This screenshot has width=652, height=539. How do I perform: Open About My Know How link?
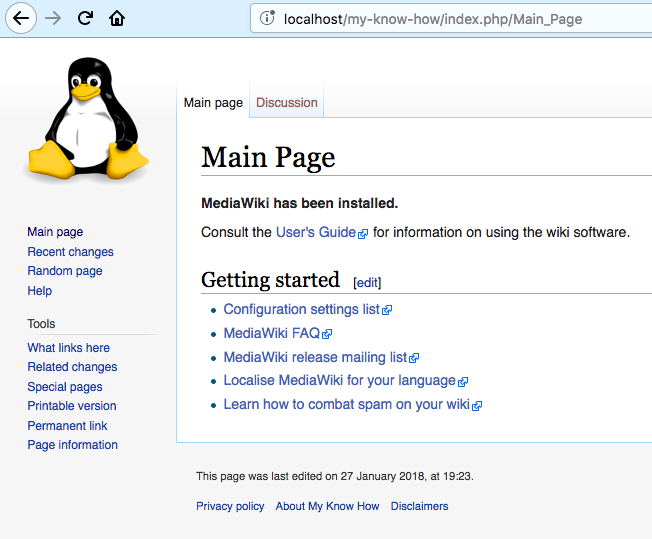[327, 506]
